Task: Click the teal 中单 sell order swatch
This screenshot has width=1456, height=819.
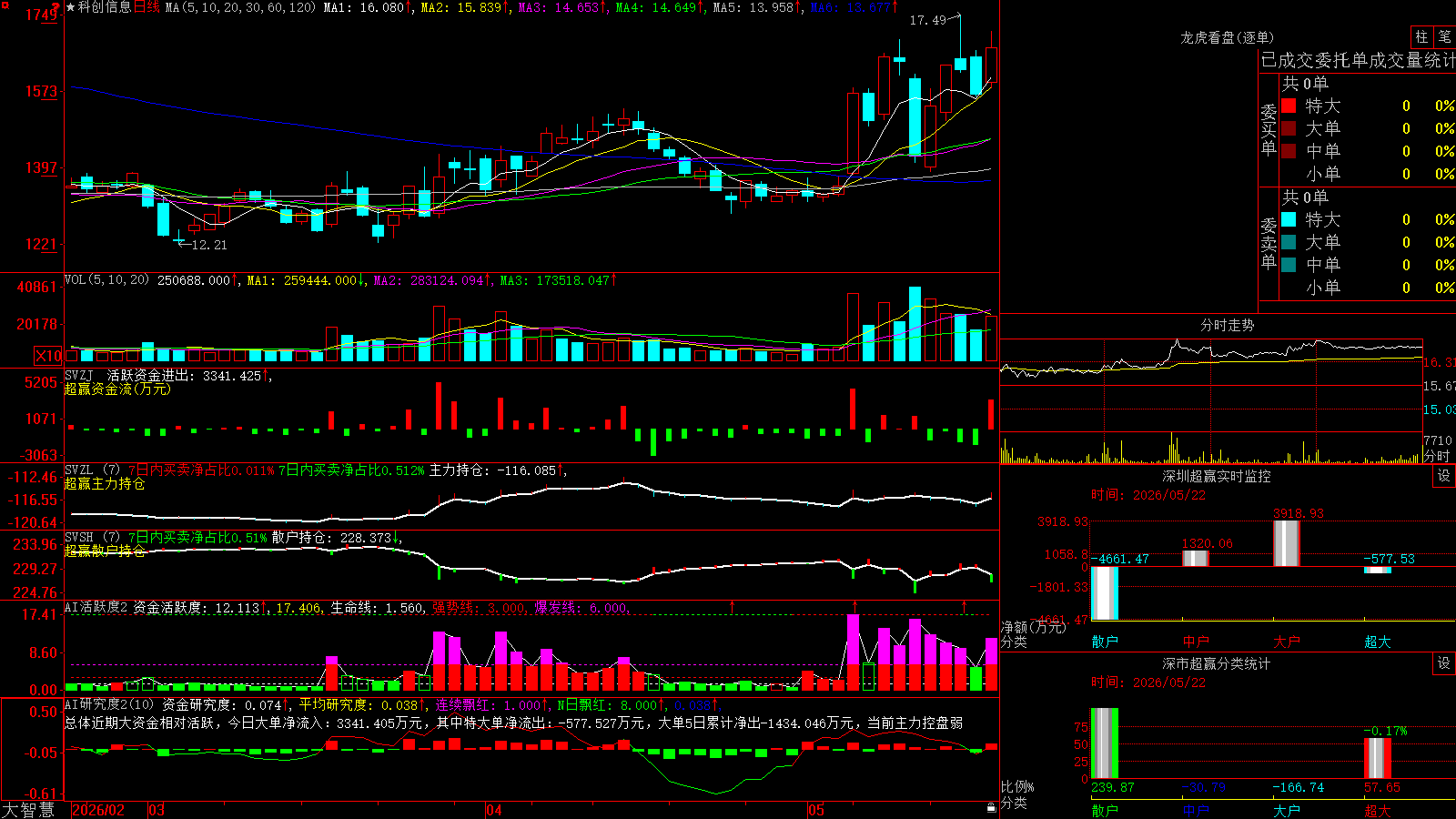Action: coord(1289,265)
